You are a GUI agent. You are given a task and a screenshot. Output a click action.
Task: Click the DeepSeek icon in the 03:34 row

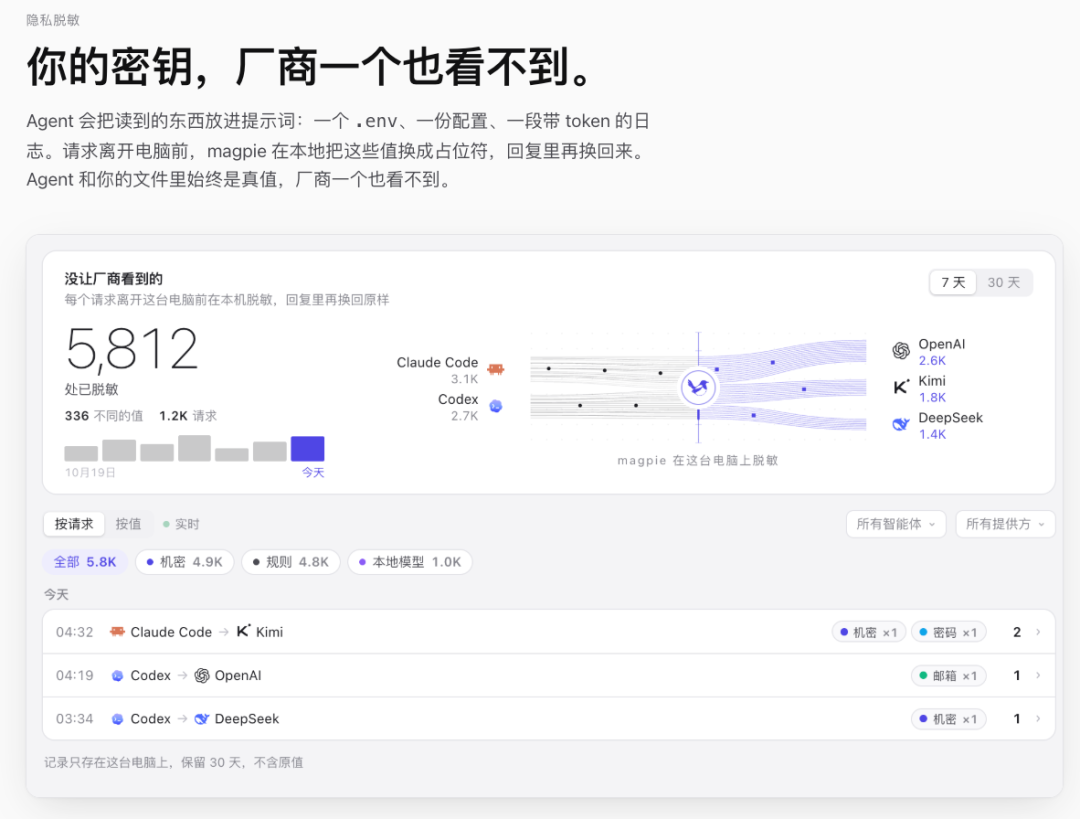[202, 719]
